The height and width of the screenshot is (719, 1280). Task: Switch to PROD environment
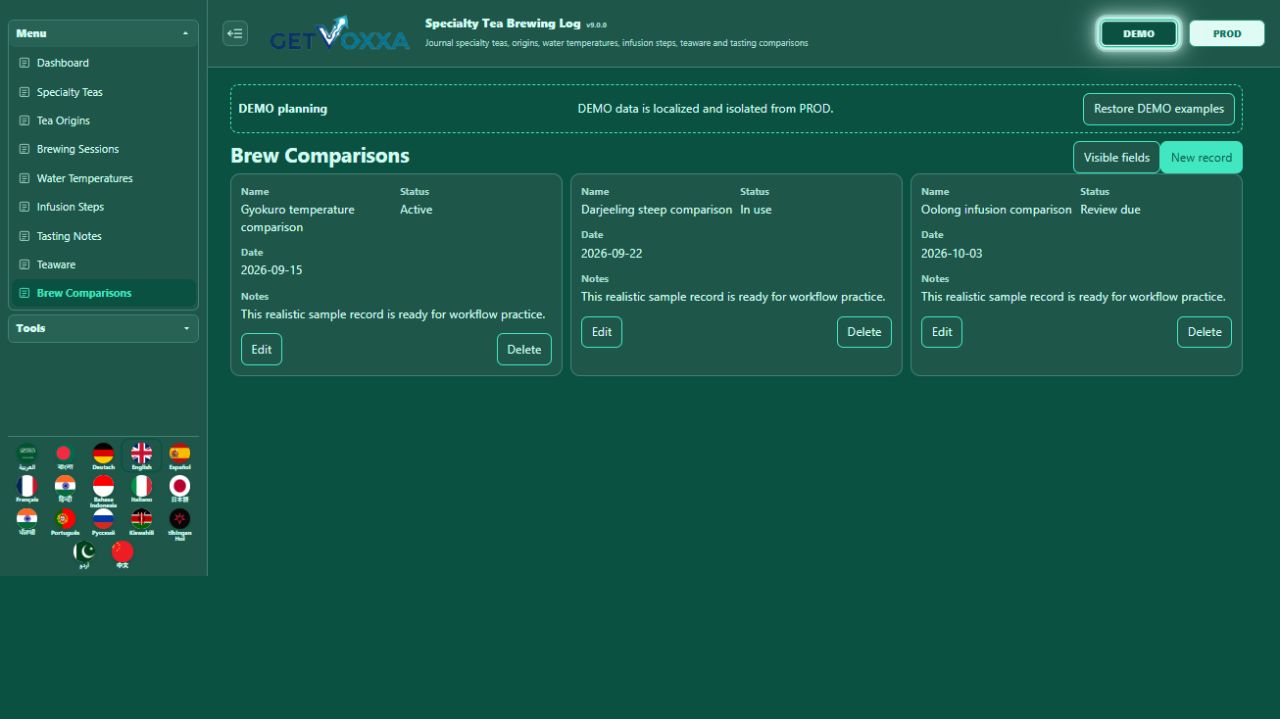point(1227,33)
